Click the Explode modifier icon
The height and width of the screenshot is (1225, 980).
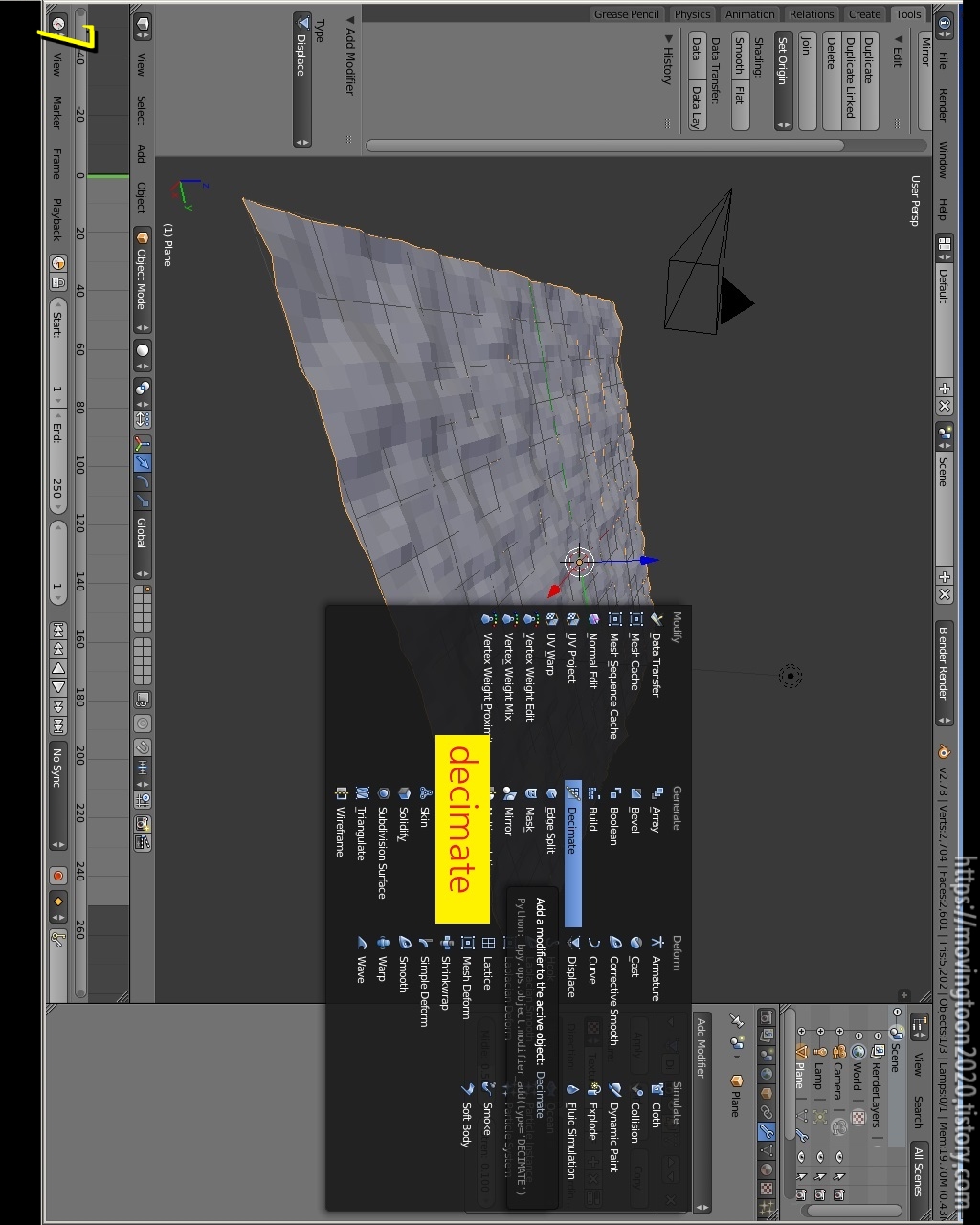[x=593, y=1089]
